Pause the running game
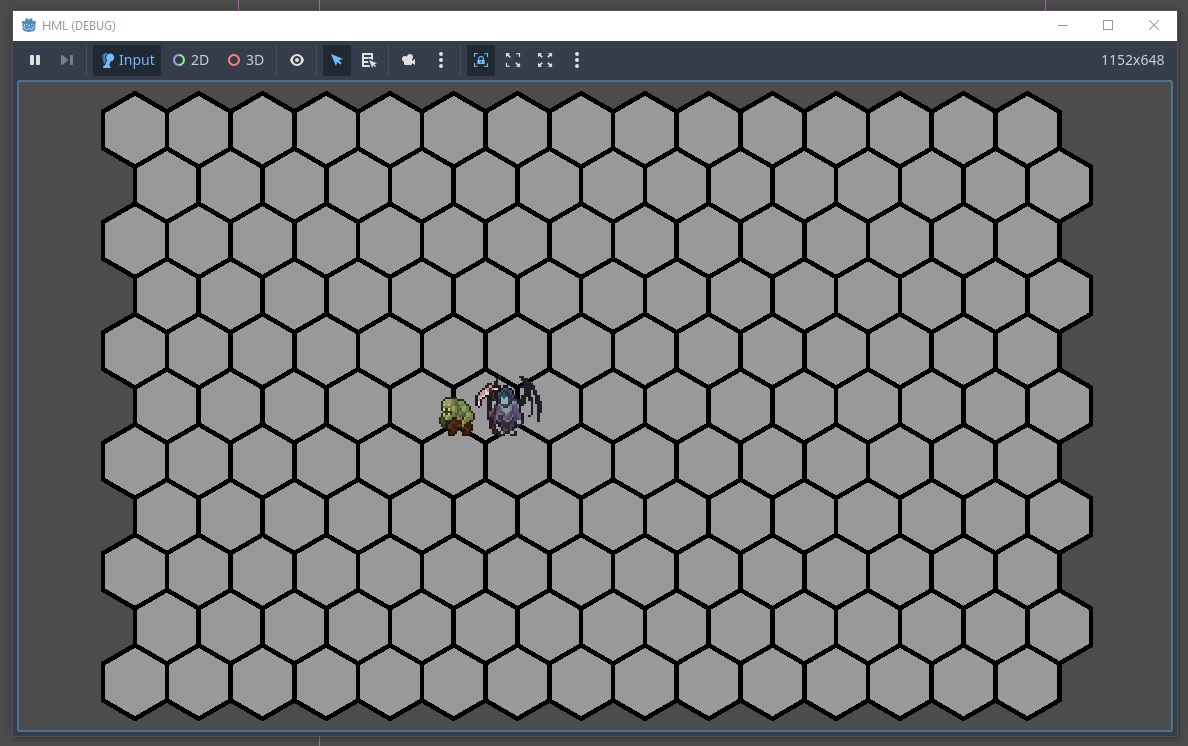This screenshot has width=1188, height=746. pyautogui.click(x=35, y=60)
